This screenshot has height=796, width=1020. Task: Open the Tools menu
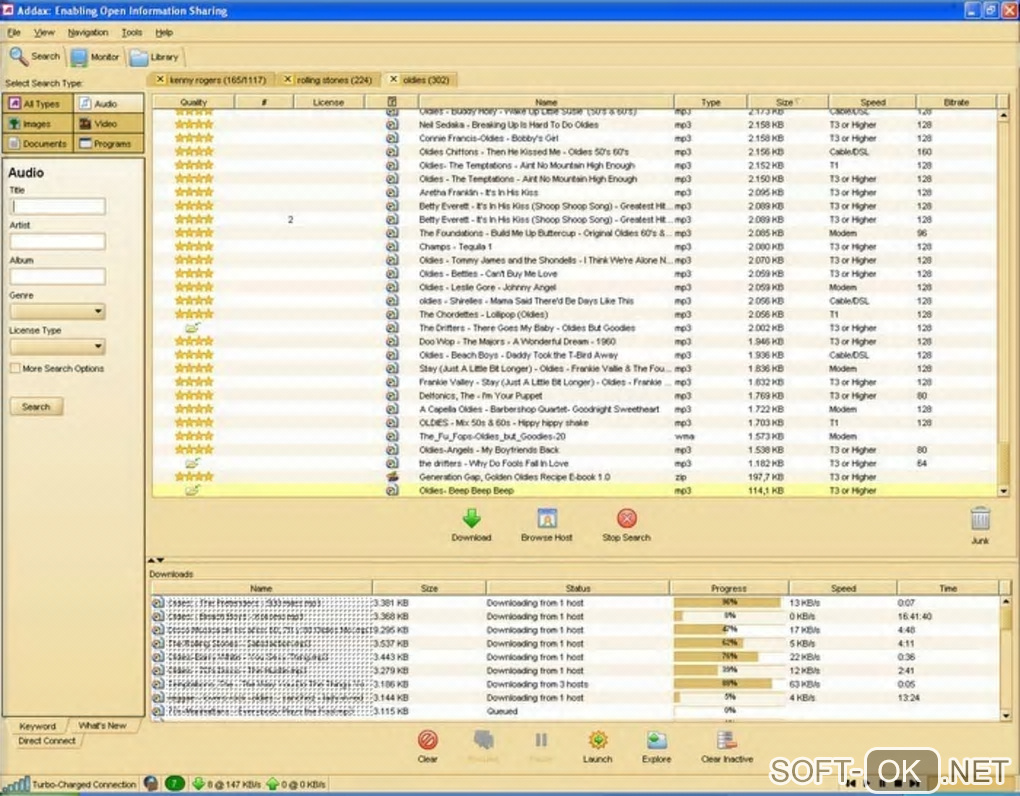coord(131,33)
